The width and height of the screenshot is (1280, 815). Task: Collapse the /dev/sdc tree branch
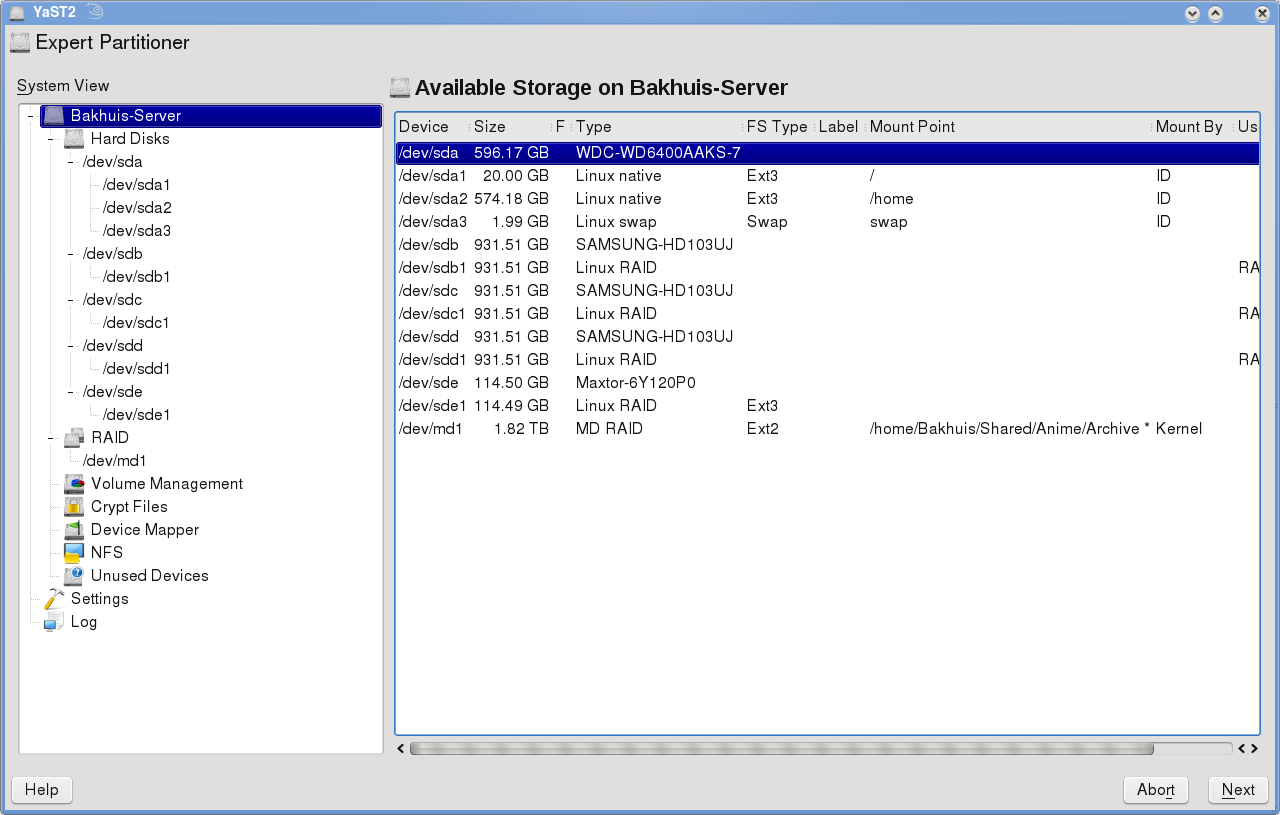pyautogui.click(x=71, y=300)
